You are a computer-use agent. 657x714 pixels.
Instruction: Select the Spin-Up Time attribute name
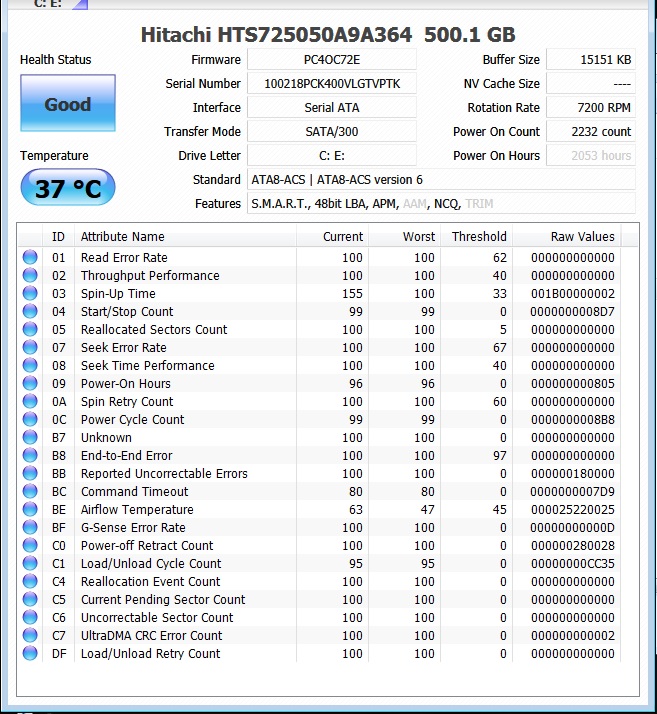118,294
